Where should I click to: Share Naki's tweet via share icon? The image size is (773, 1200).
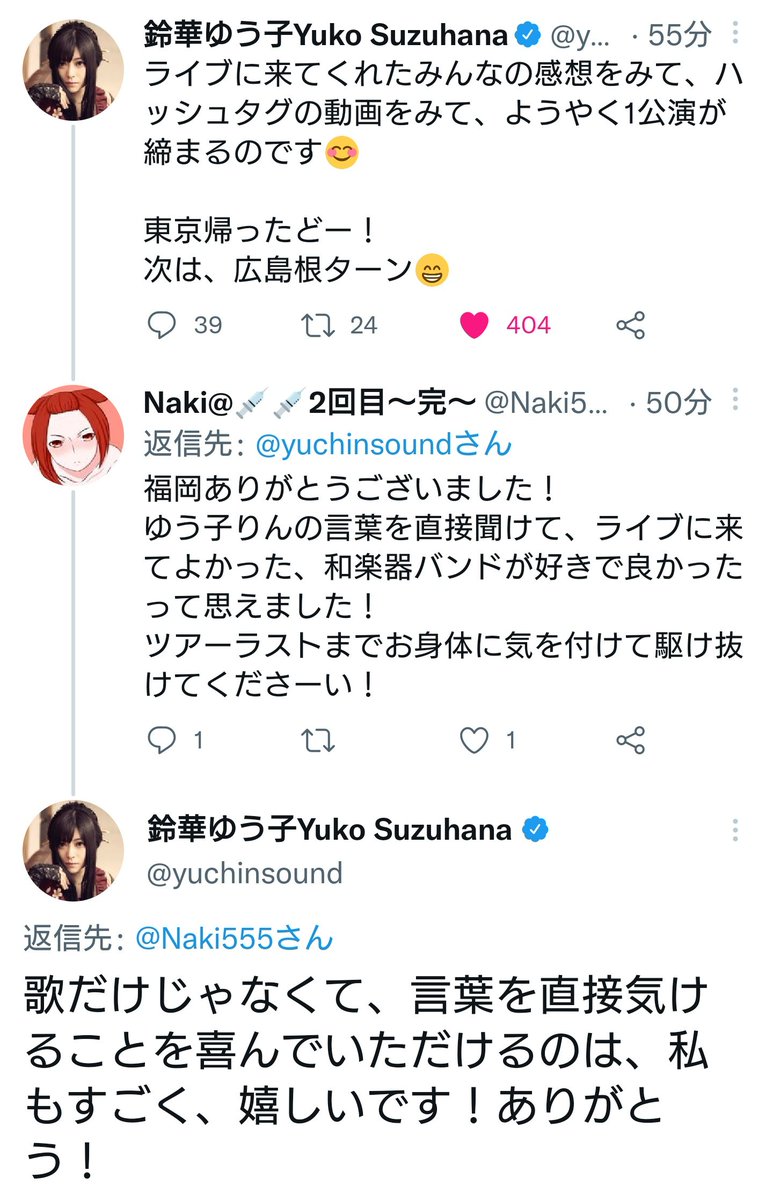click(x=630, y=740)
